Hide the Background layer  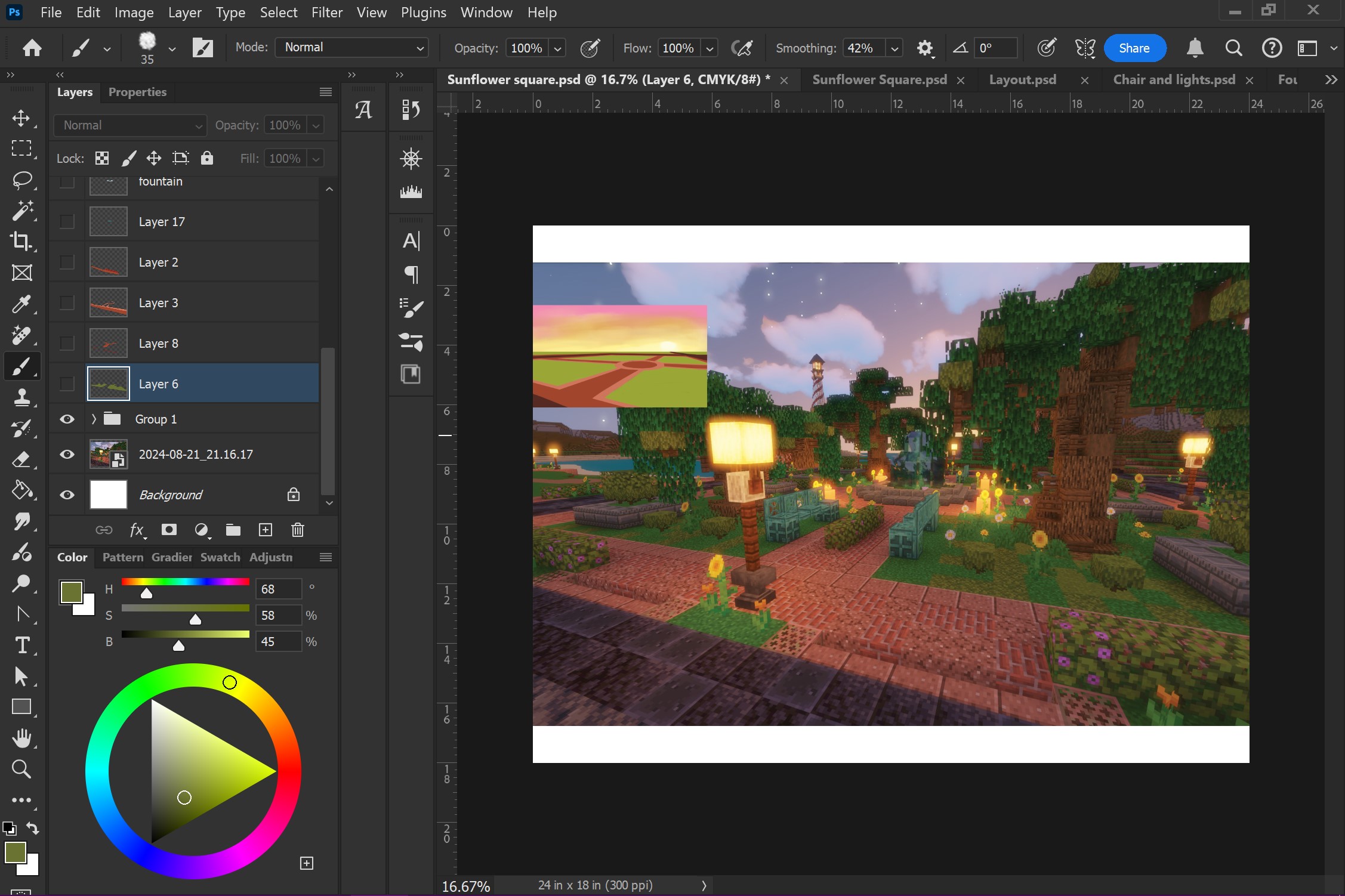coord(67,495)
